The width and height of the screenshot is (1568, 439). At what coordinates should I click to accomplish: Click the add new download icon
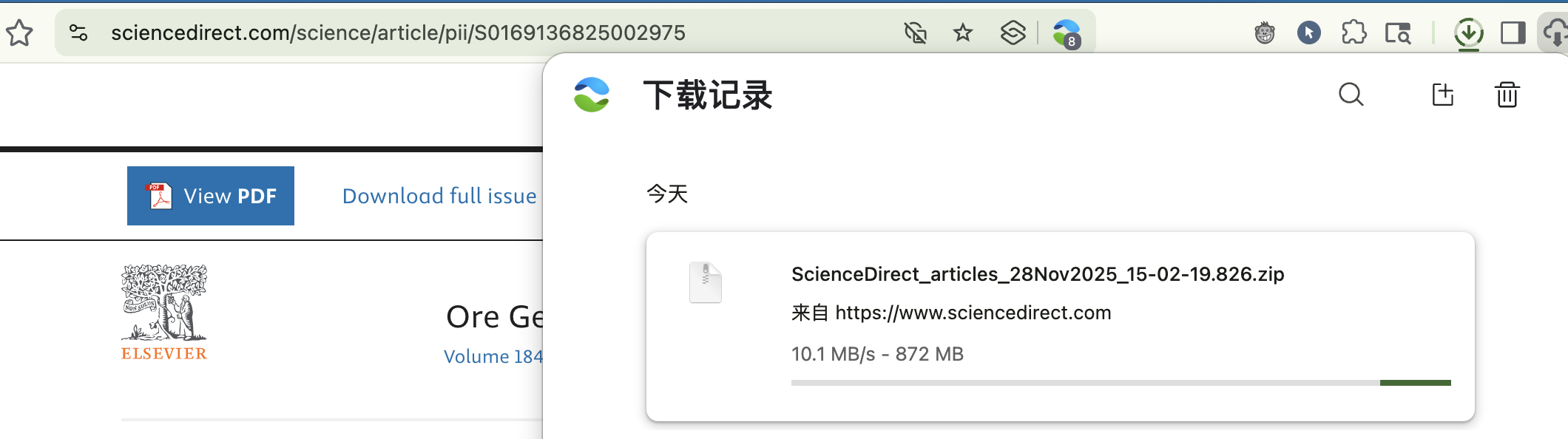1442,95
